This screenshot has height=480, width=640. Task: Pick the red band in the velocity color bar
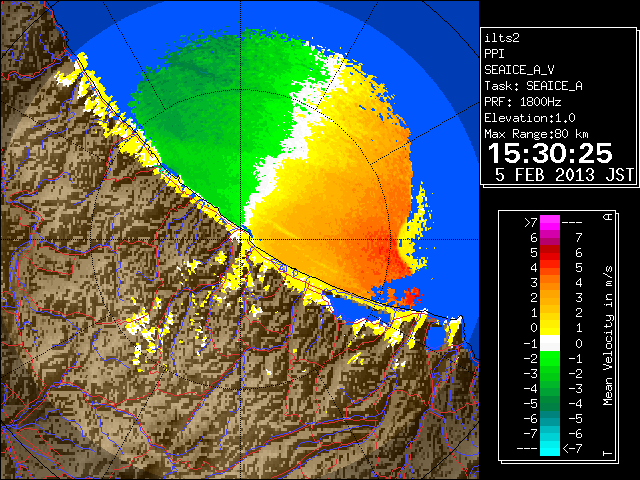(x=550, y=253)
